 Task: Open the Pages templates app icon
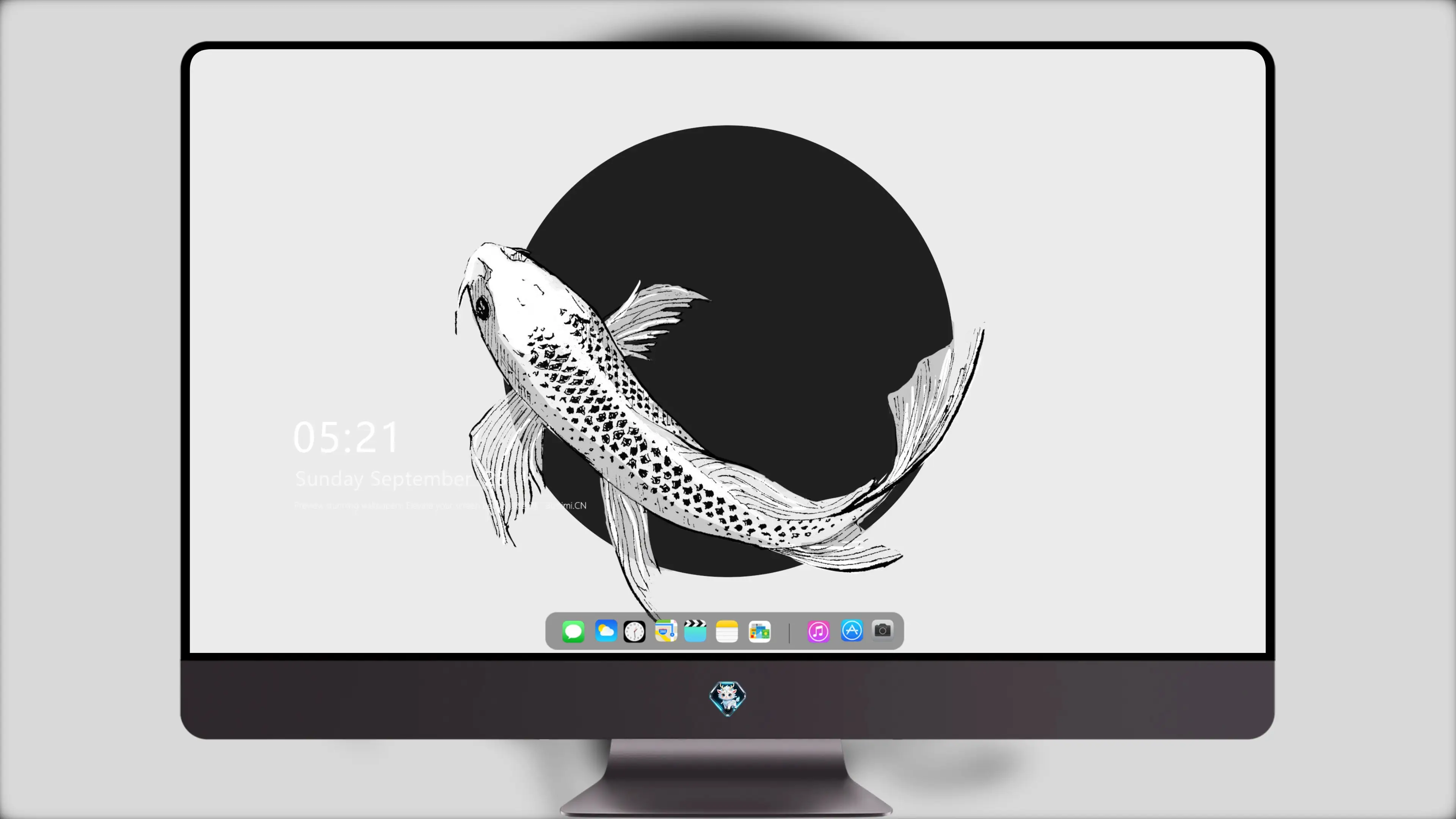click(759, 632)
